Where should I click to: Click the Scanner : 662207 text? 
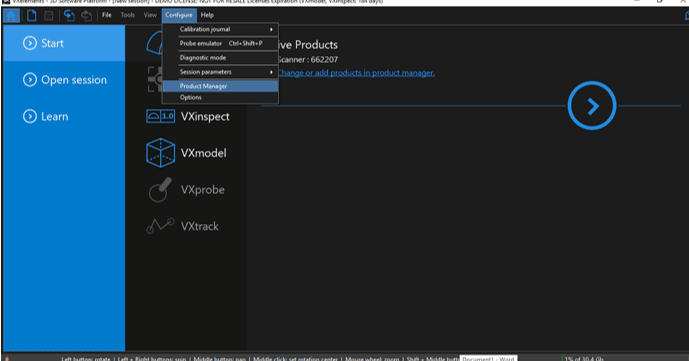click(308, 59)
